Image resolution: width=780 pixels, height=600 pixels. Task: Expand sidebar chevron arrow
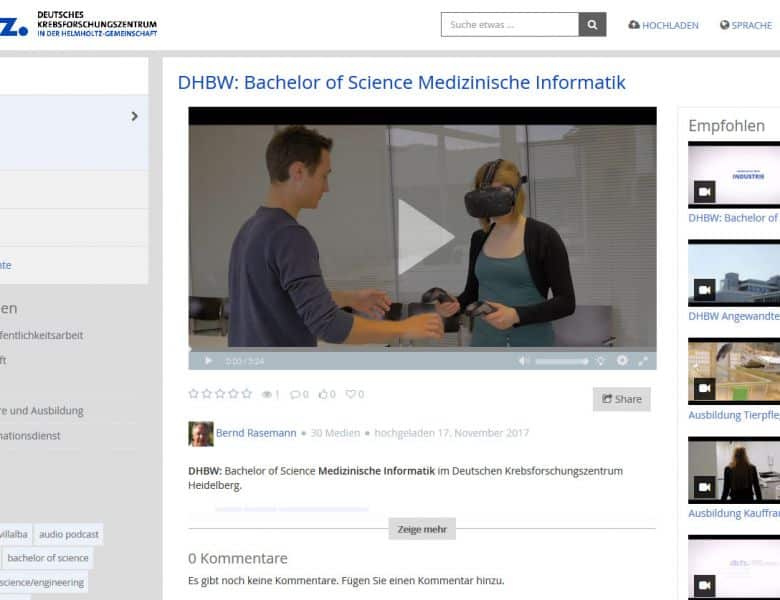pyautogui.click(x=134, y=116)
